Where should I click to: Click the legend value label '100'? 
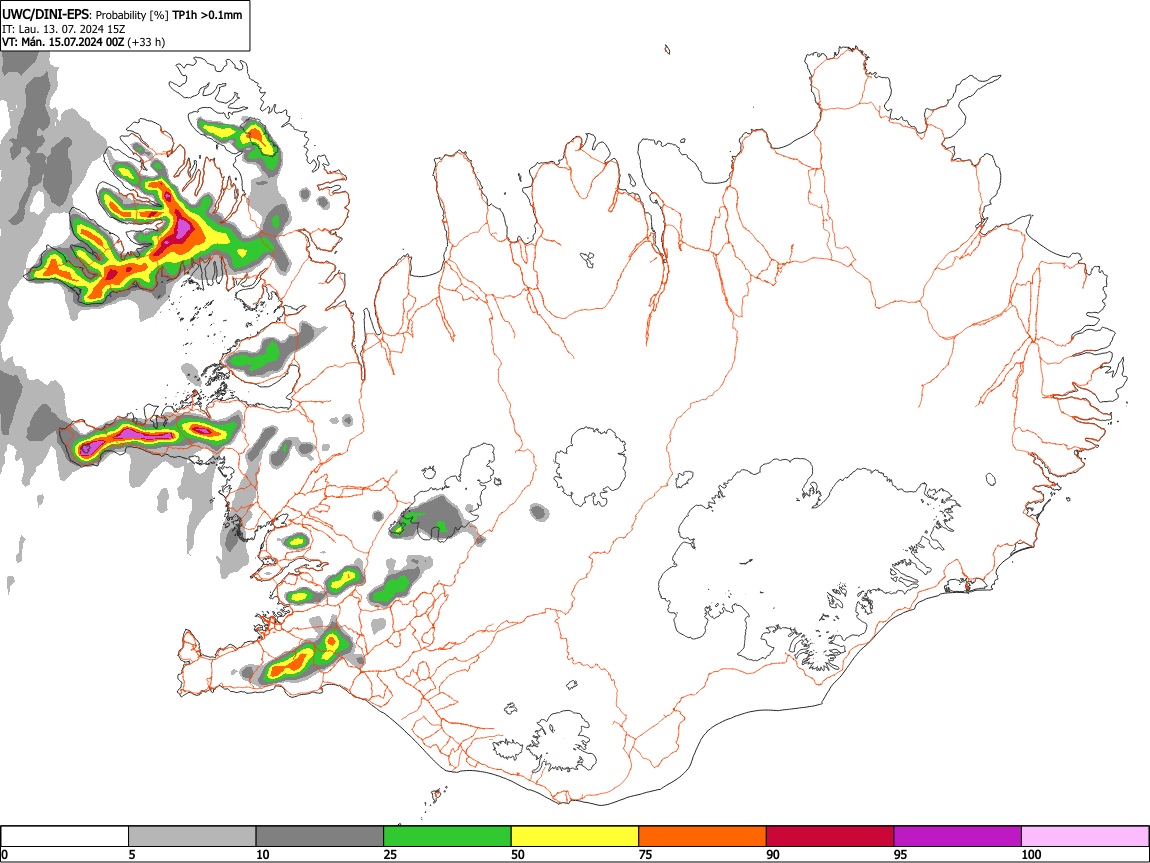coord(1031,854)
